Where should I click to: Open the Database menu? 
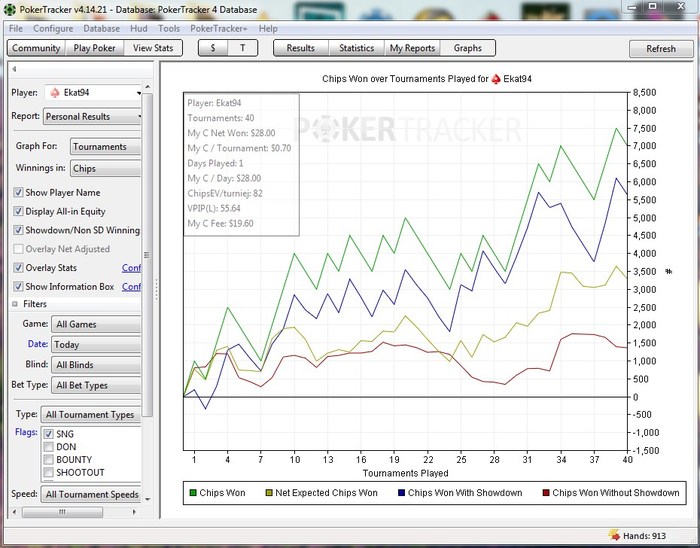pyautogui.click(x=101, y=29)
